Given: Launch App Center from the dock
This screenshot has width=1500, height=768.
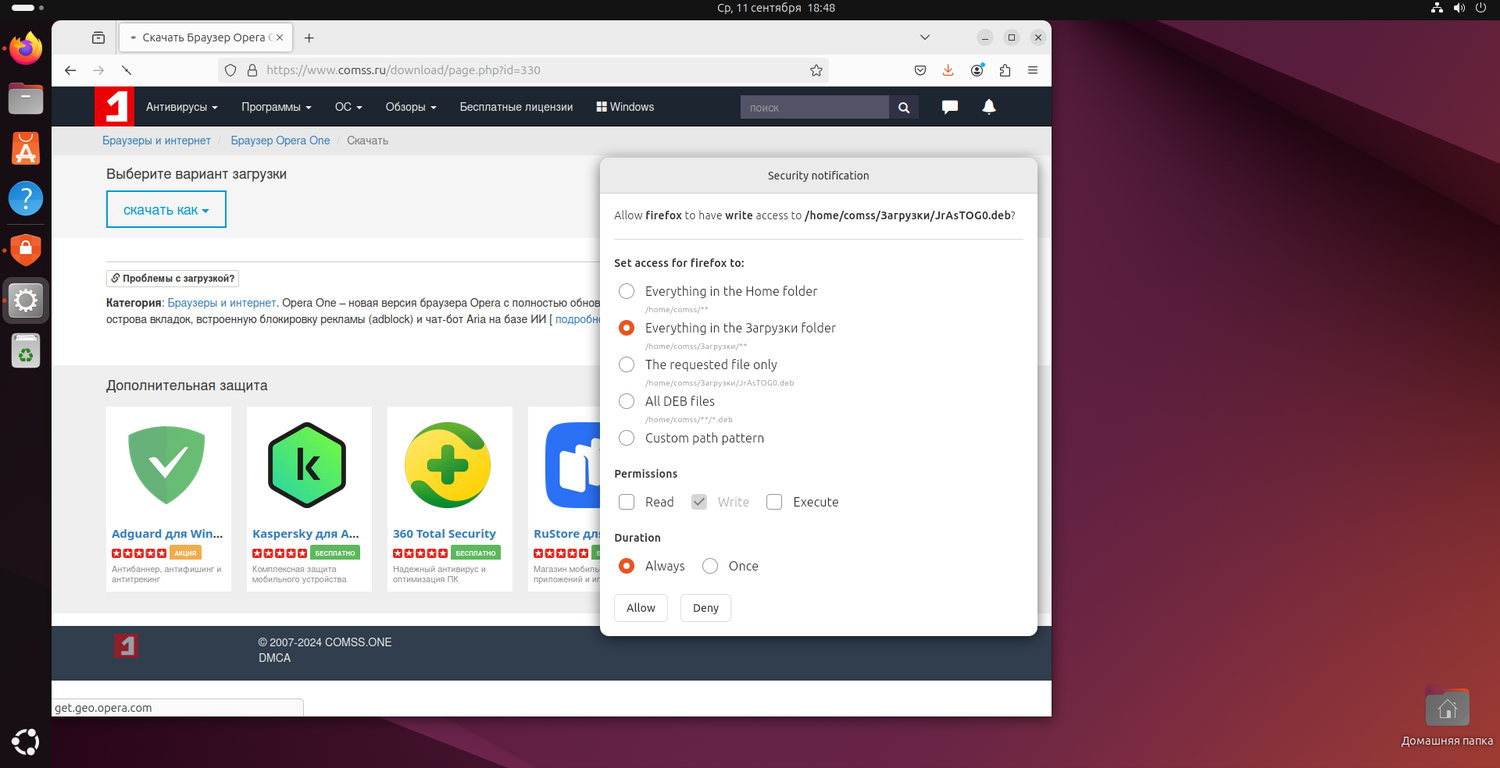Looking at the screenshot, I should click(26, 148).
